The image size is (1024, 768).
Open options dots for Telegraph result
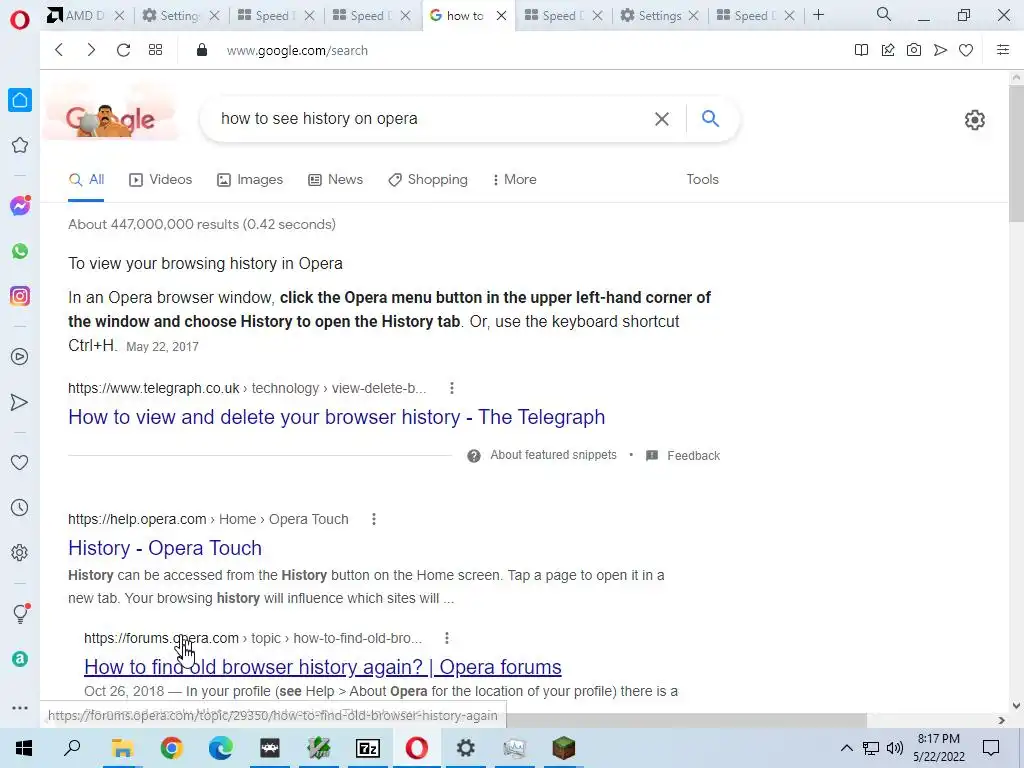click(x=451, y=389)
